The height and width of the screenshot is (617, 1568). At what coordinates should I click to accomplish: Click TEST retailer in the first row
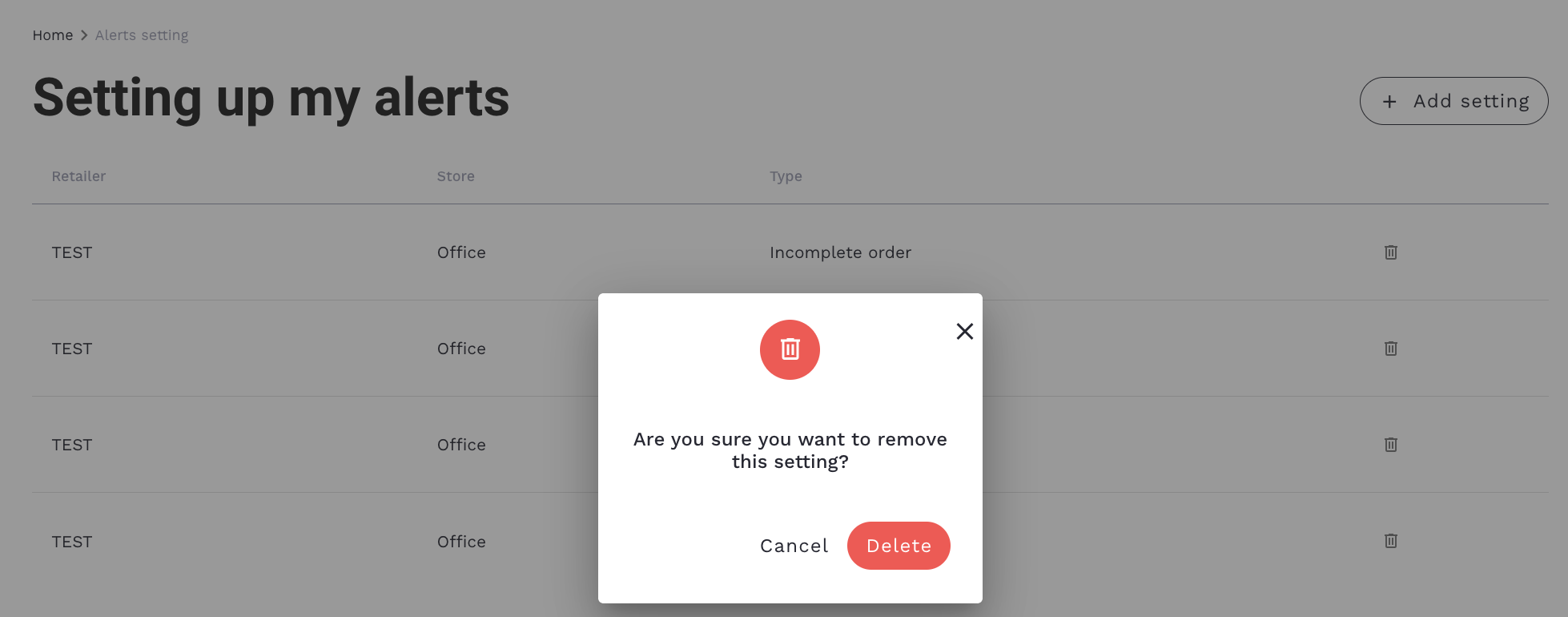(x=72, y=252)
